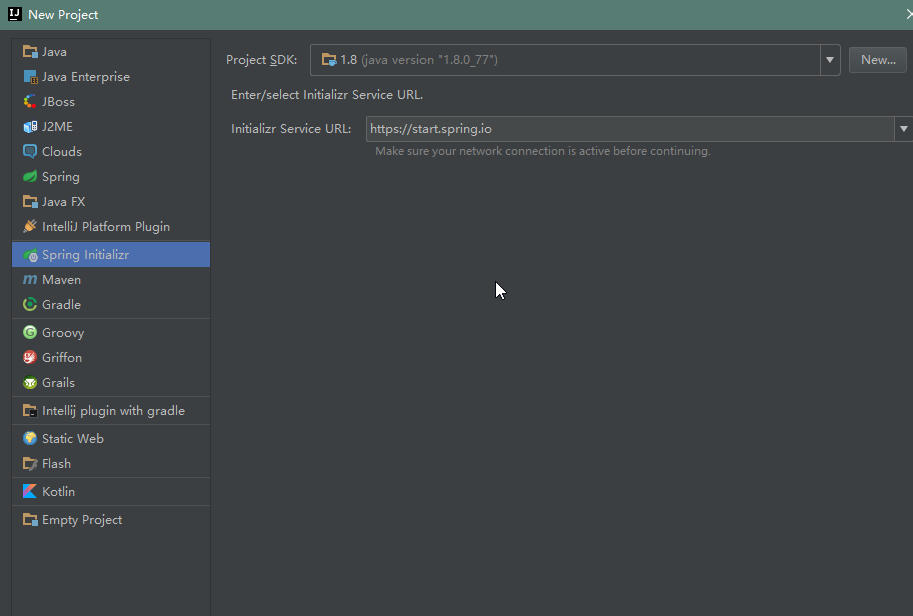Select the JBoss icon

tap(30, 102)
